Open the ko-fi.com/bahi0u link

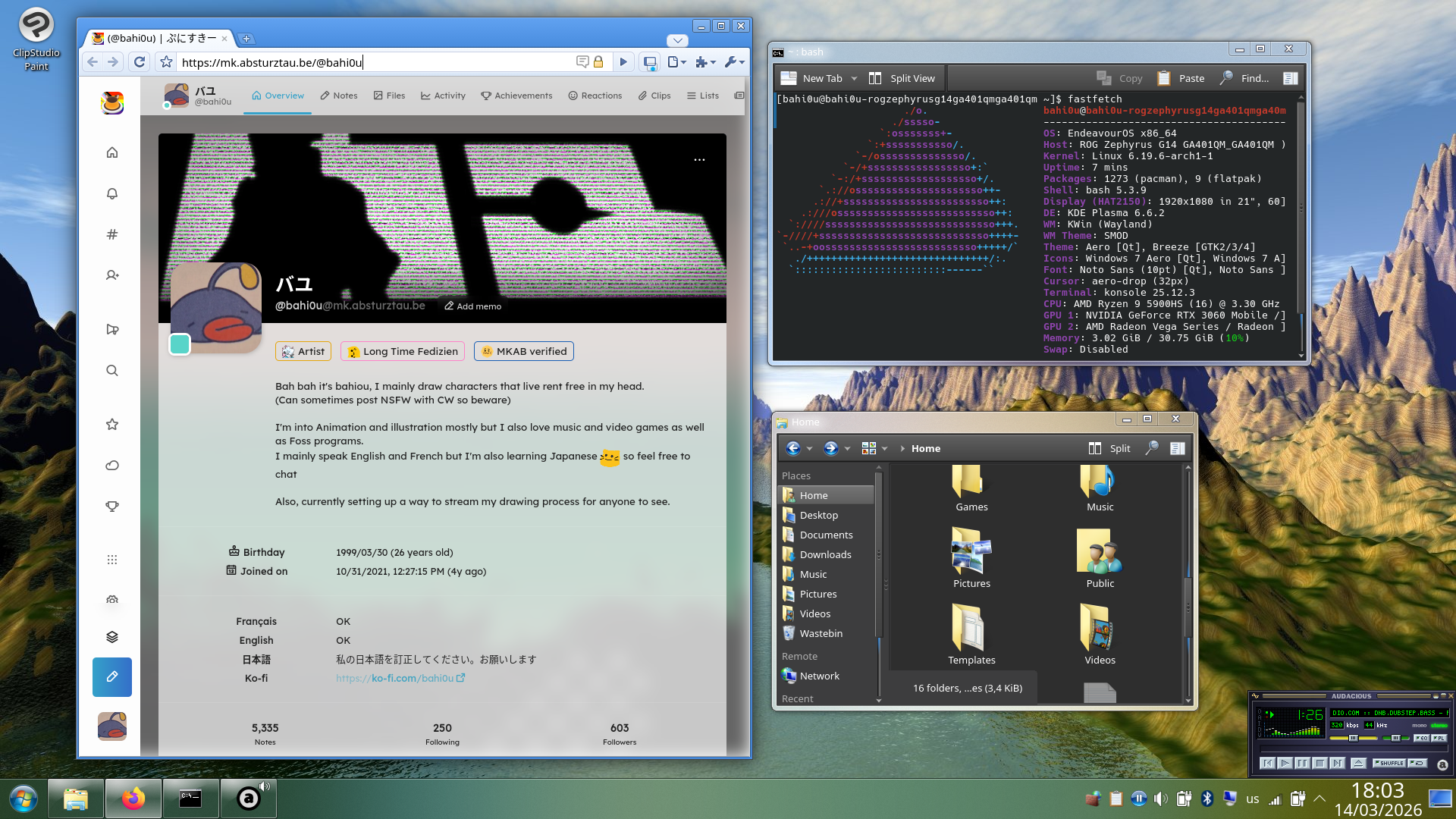point(400,678)
